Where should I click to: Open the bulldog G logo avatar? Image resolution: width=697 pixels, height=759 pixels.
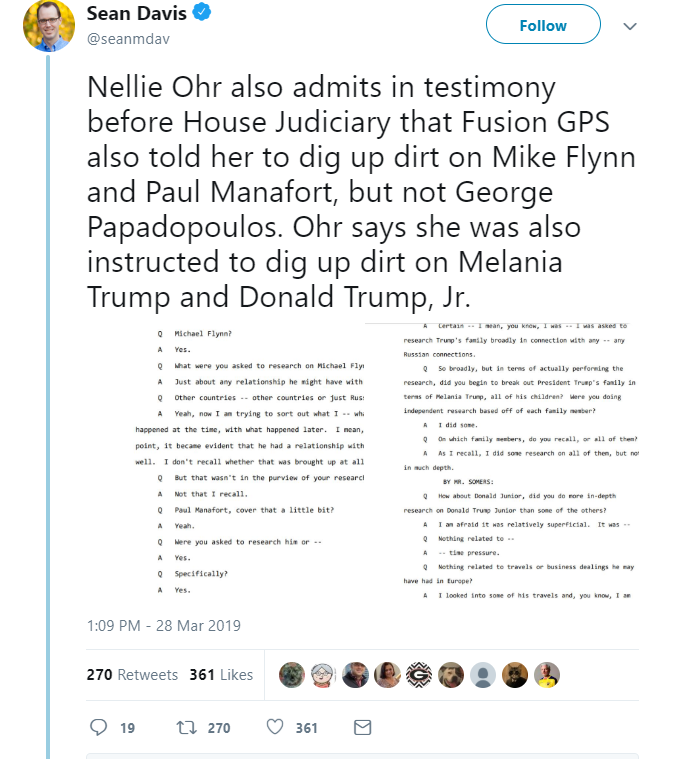point(419,675)
